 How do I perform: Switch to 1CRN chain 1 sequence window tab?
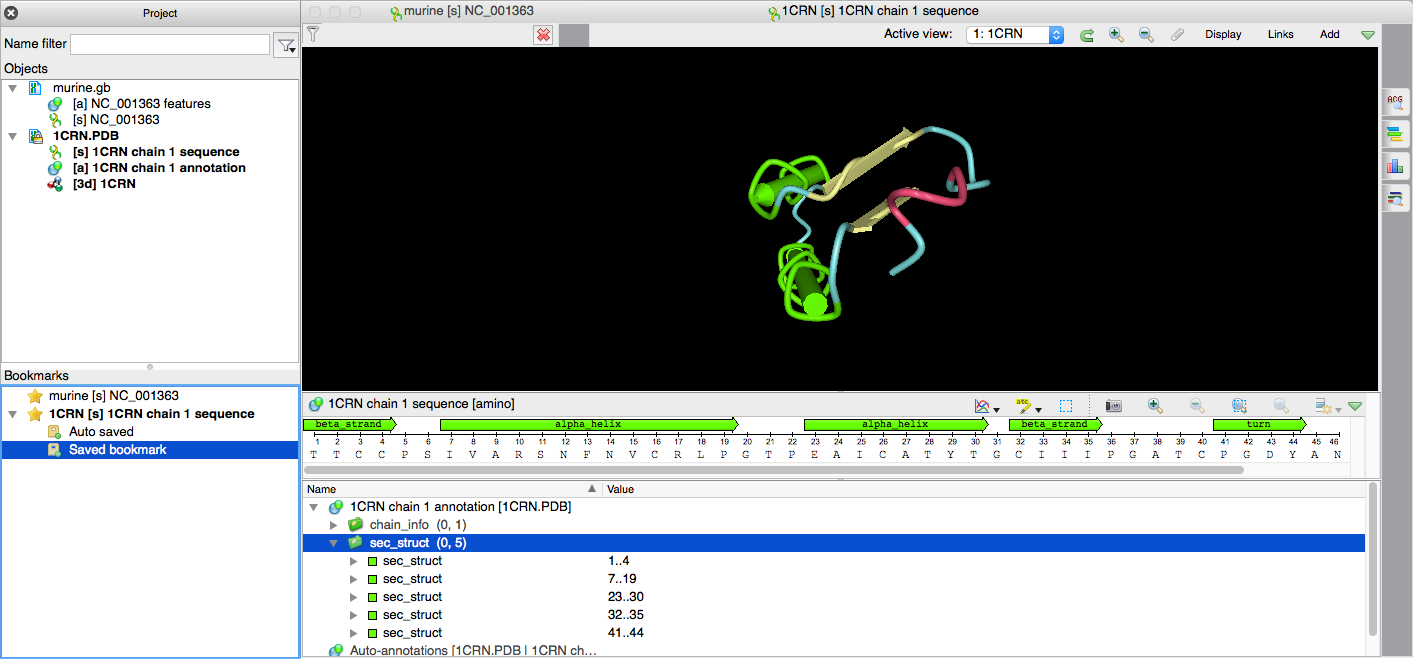point(872,11)
